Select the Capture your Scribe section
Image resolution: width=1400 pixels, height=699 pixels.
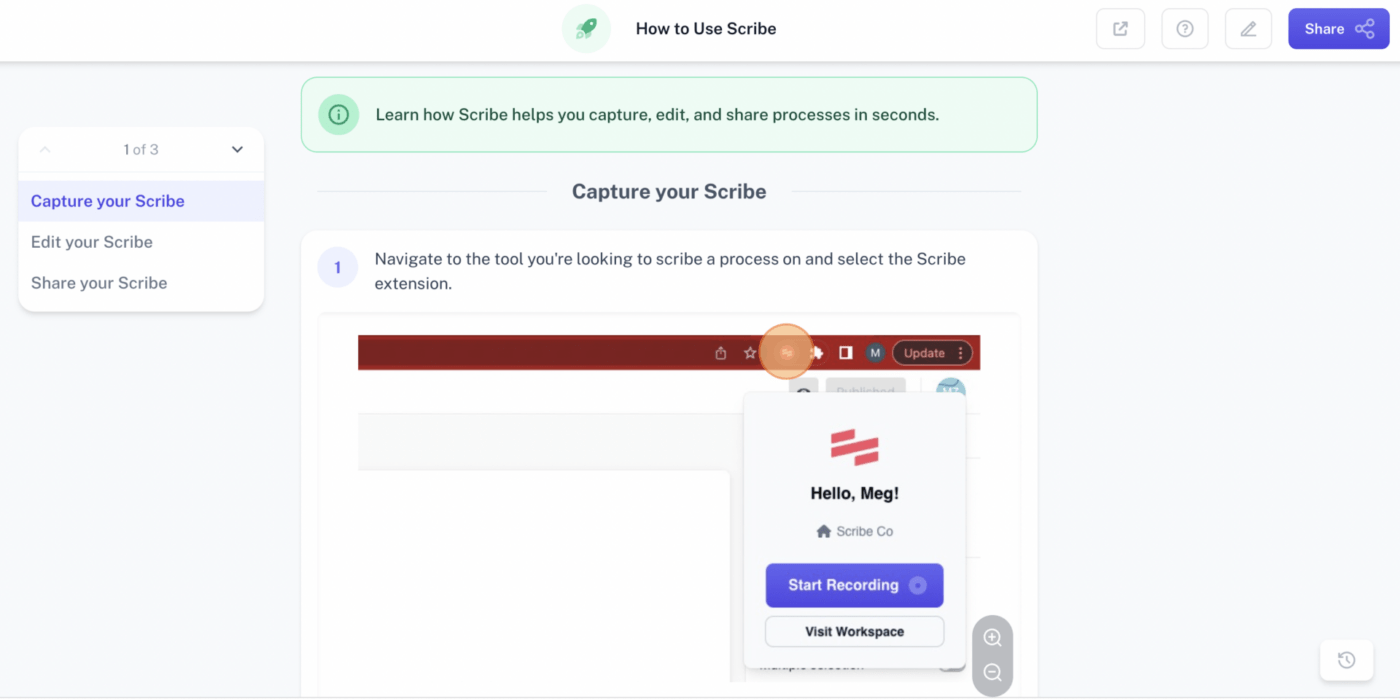tap(108, 201)
